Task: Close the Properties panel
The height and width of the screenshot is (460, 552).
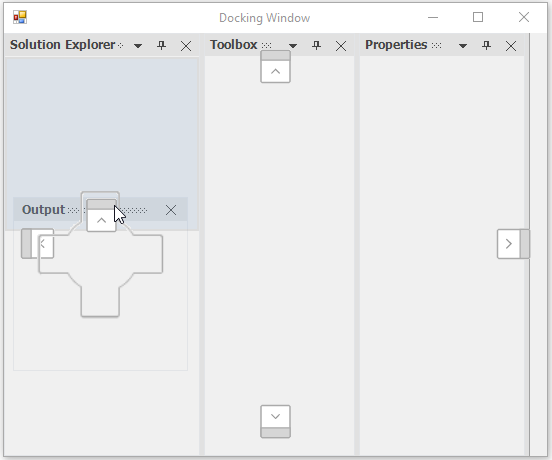Action: [511, 46]
